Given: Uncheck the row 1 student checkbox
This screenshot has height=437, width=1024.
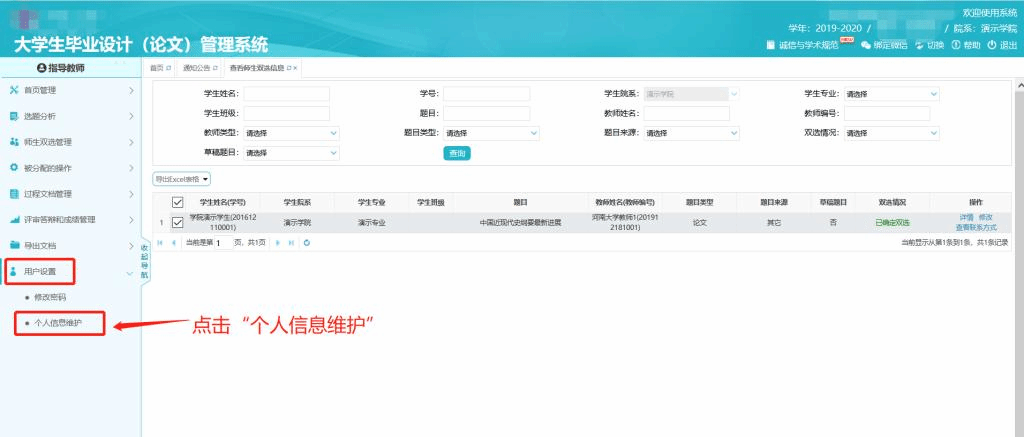Looking at the screenshot, I should click(178, 223).
